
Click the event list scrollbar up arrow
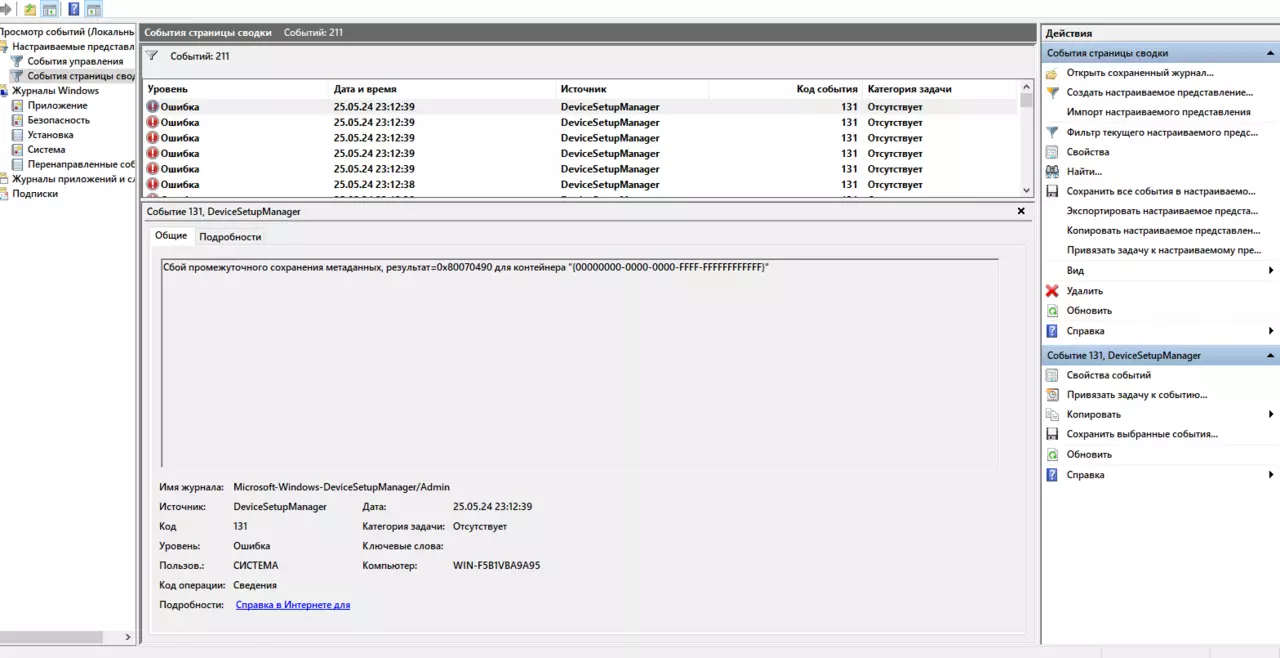1026,88
